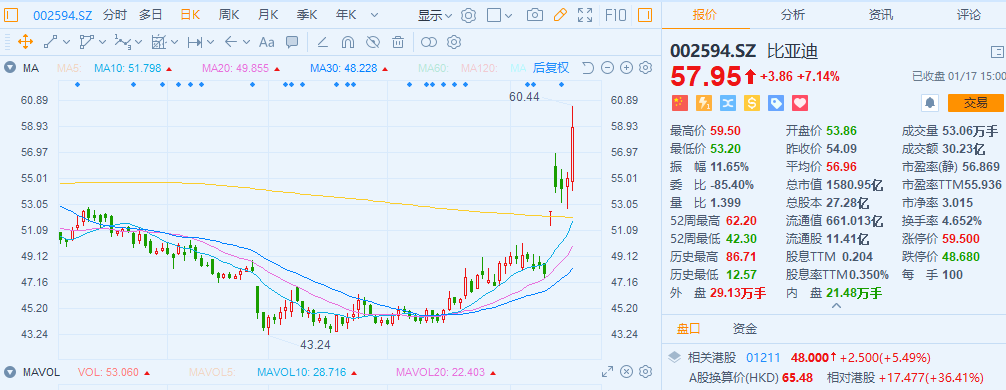This screenshot has height=390, width=1006.
Task: Open the 分析 tab
Action: [x=792, y=15]
